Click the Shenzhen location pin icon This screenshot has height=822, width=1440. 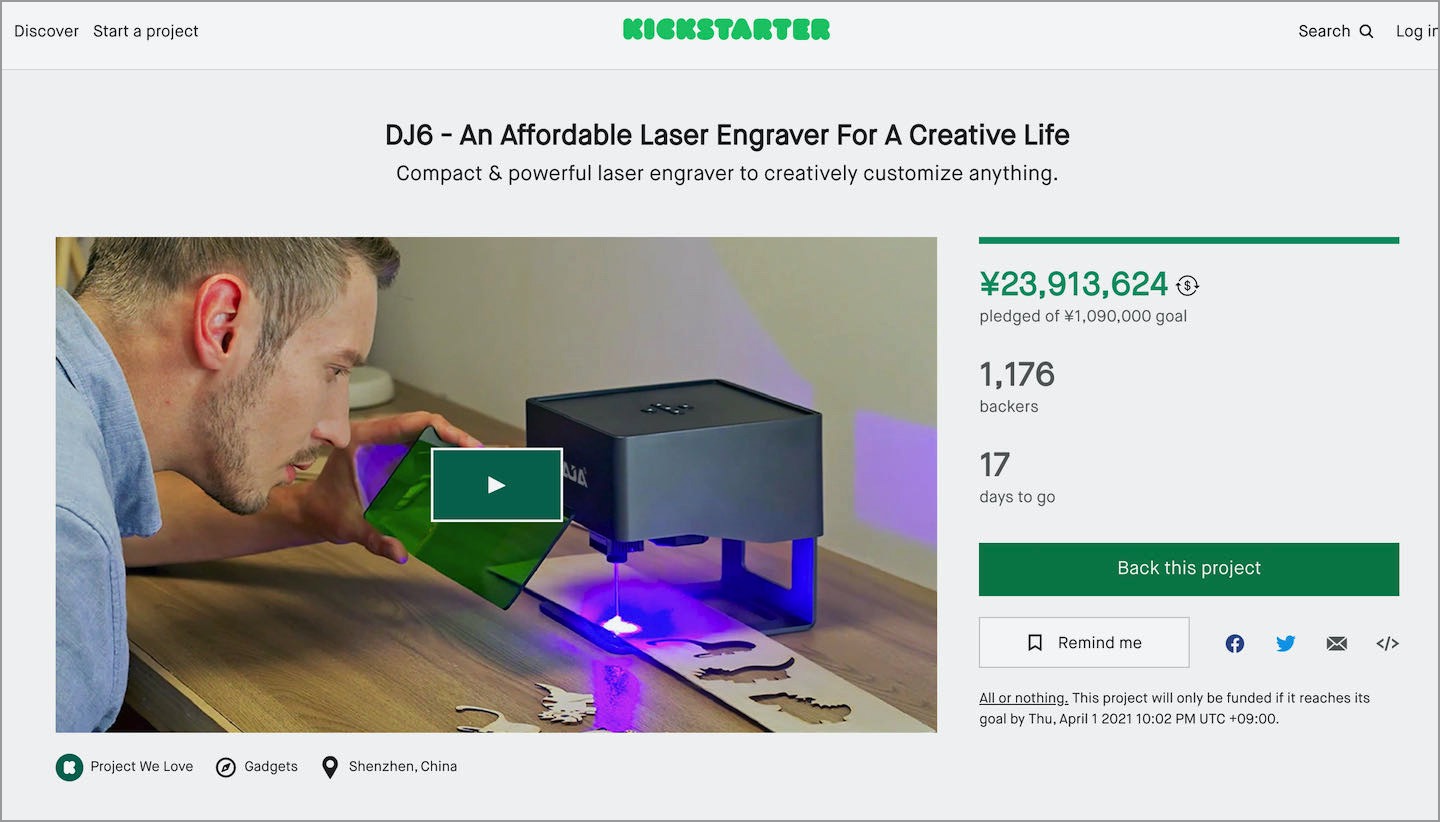tap(329, 767)
